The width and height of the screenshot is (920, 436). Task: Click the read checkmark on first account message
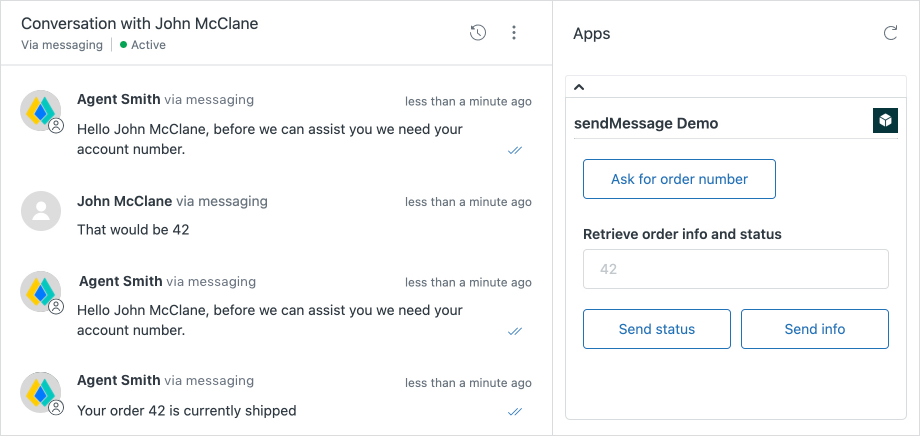(515, 150)
